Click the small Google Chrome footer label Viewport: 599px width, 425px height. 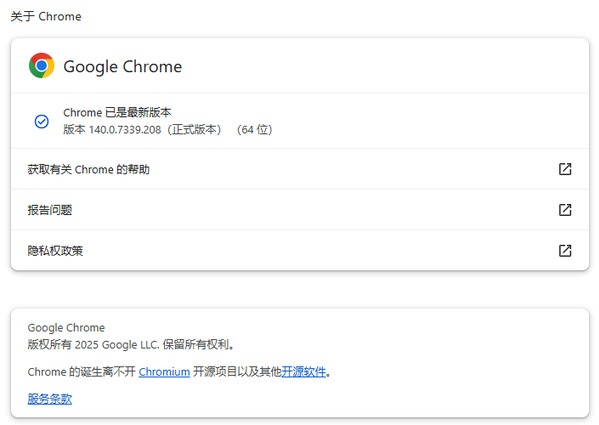coord(66,328)
